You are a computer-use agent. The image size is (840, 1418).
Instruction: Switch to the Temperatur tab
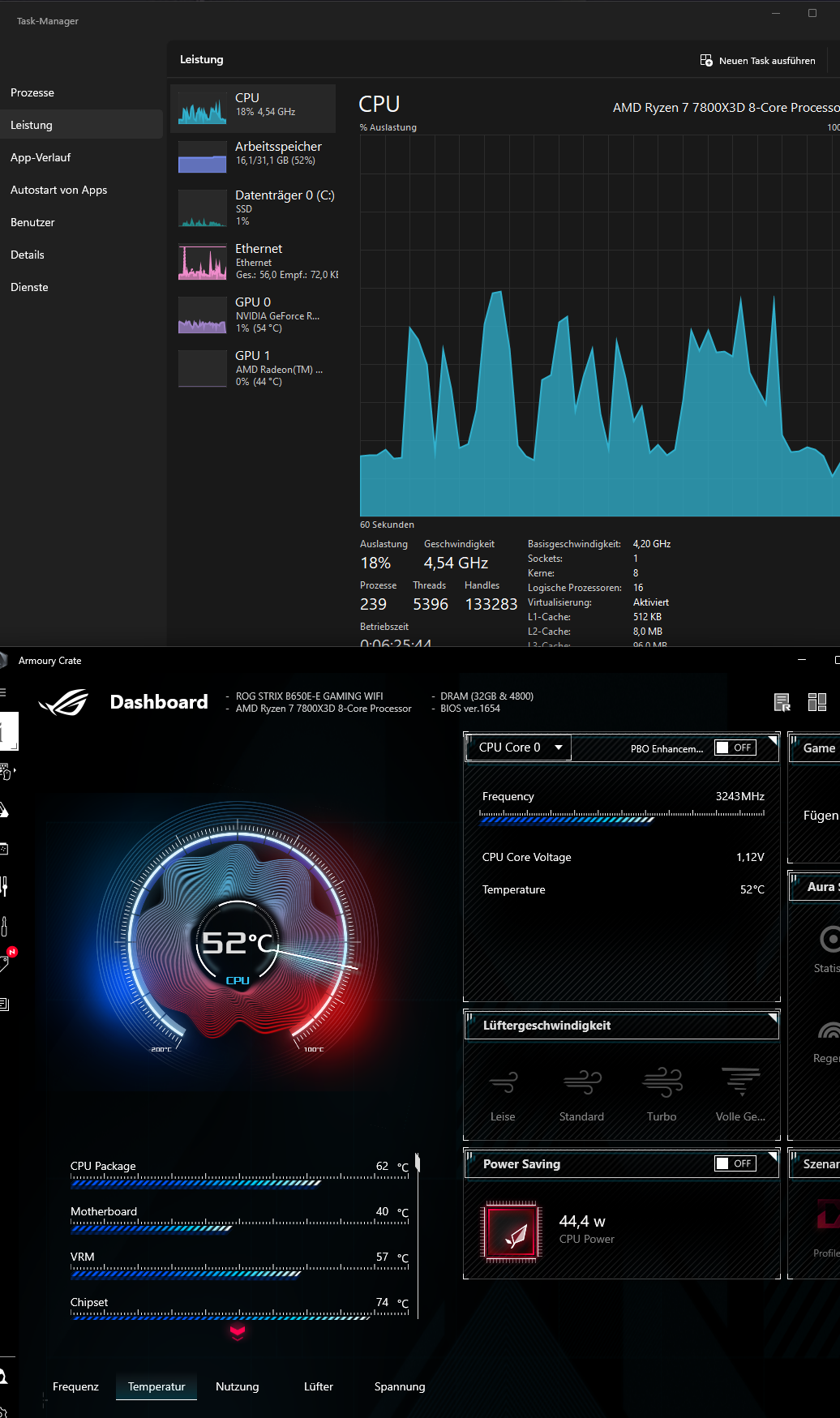pos(156,1386)
